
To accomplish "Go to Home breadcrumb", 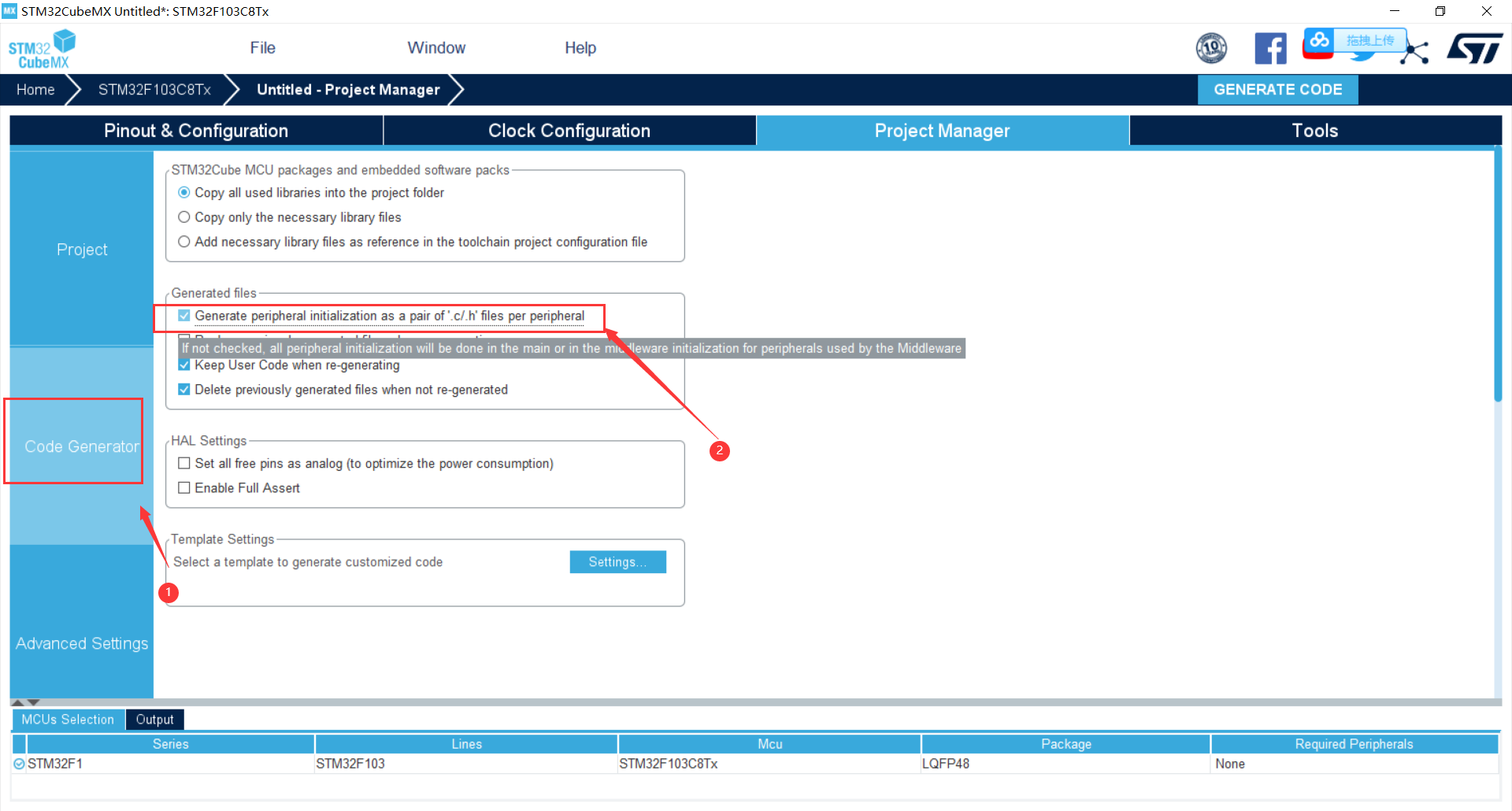I will pos(35,90).
